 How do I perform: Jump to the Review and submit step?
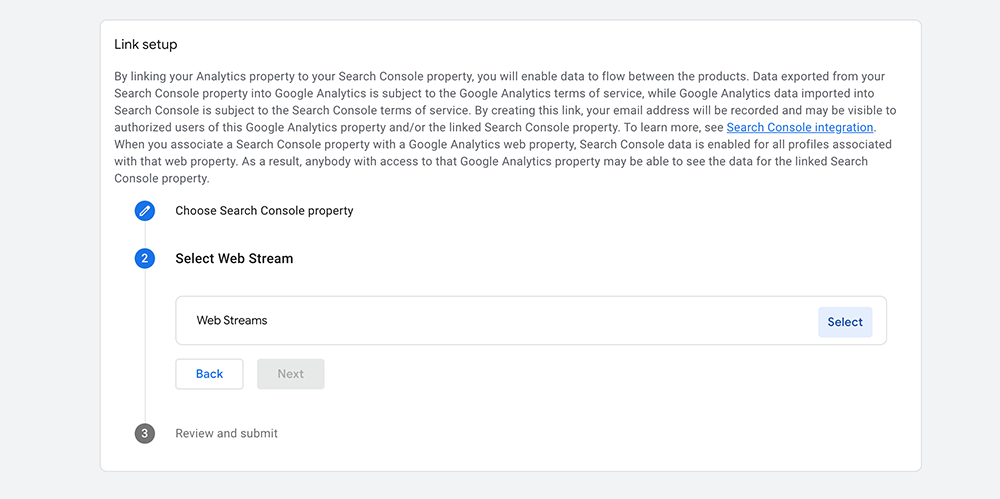pyautogui.click(x=226, y=434)
